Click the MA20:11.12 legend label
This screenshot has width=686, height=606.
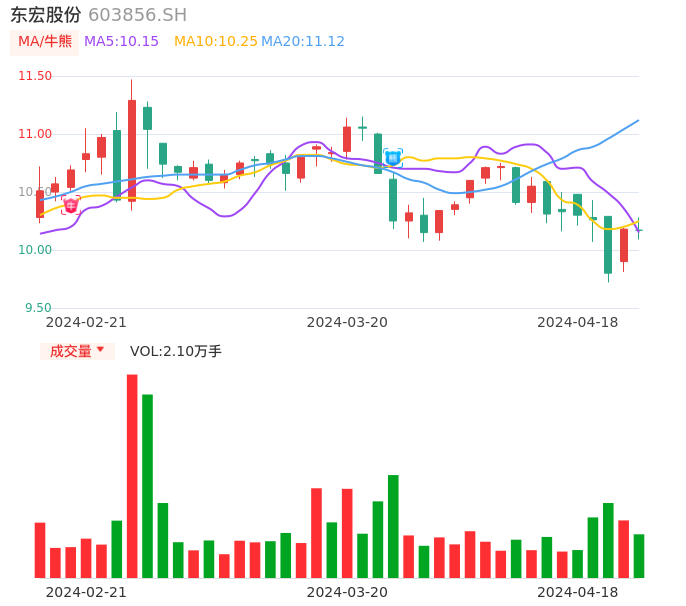click(x=303, y=41)
